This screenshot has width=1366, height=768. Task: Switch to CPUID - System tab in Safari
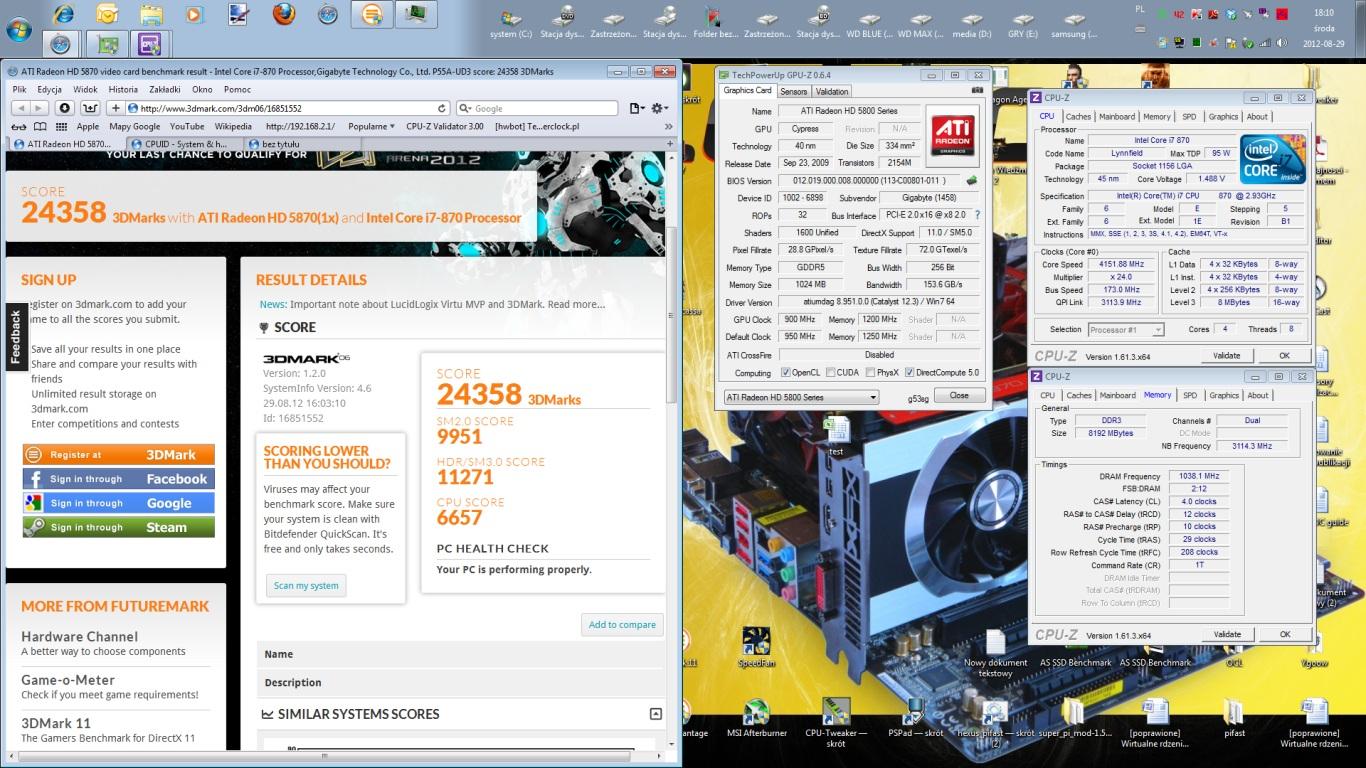[x=187, y=144]
